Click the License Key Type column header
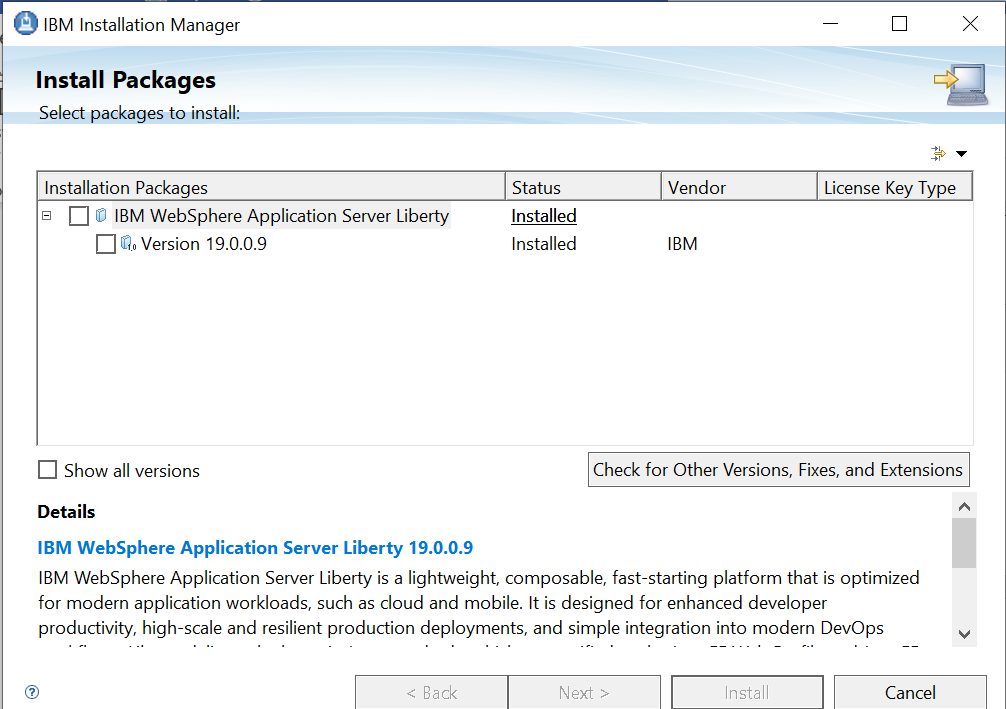The image size is (1006, 709). (x=895, y=187)
